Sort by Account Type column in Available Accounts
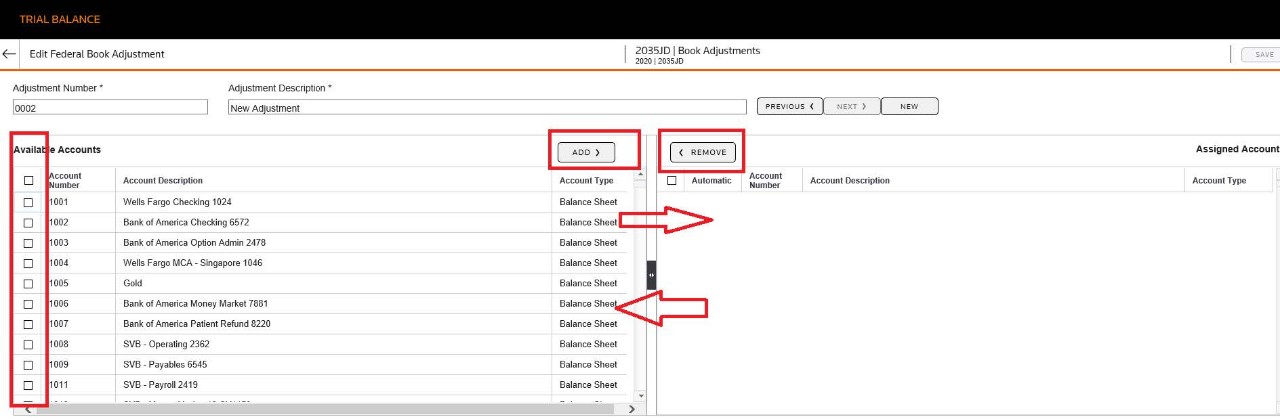Viewport: 1280px width, 419px height. point(586,181)
